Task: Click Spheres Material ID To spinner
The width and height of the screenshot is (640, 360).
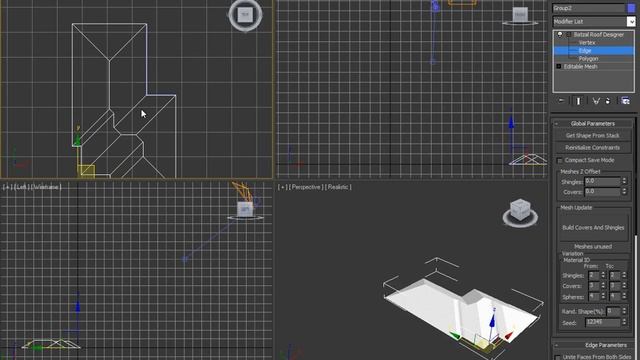Action: tap(624, 296)
